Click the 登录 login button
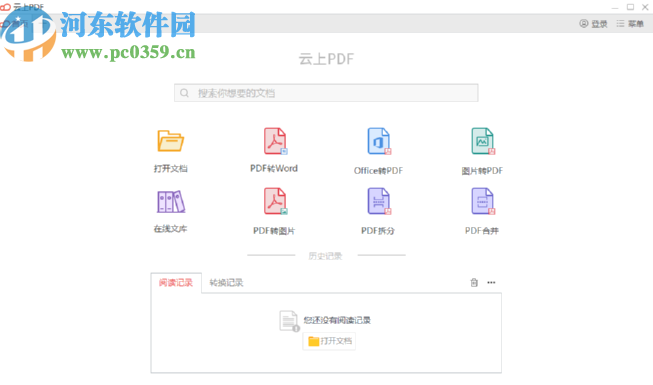653x385 pixels. coord(593,24)
